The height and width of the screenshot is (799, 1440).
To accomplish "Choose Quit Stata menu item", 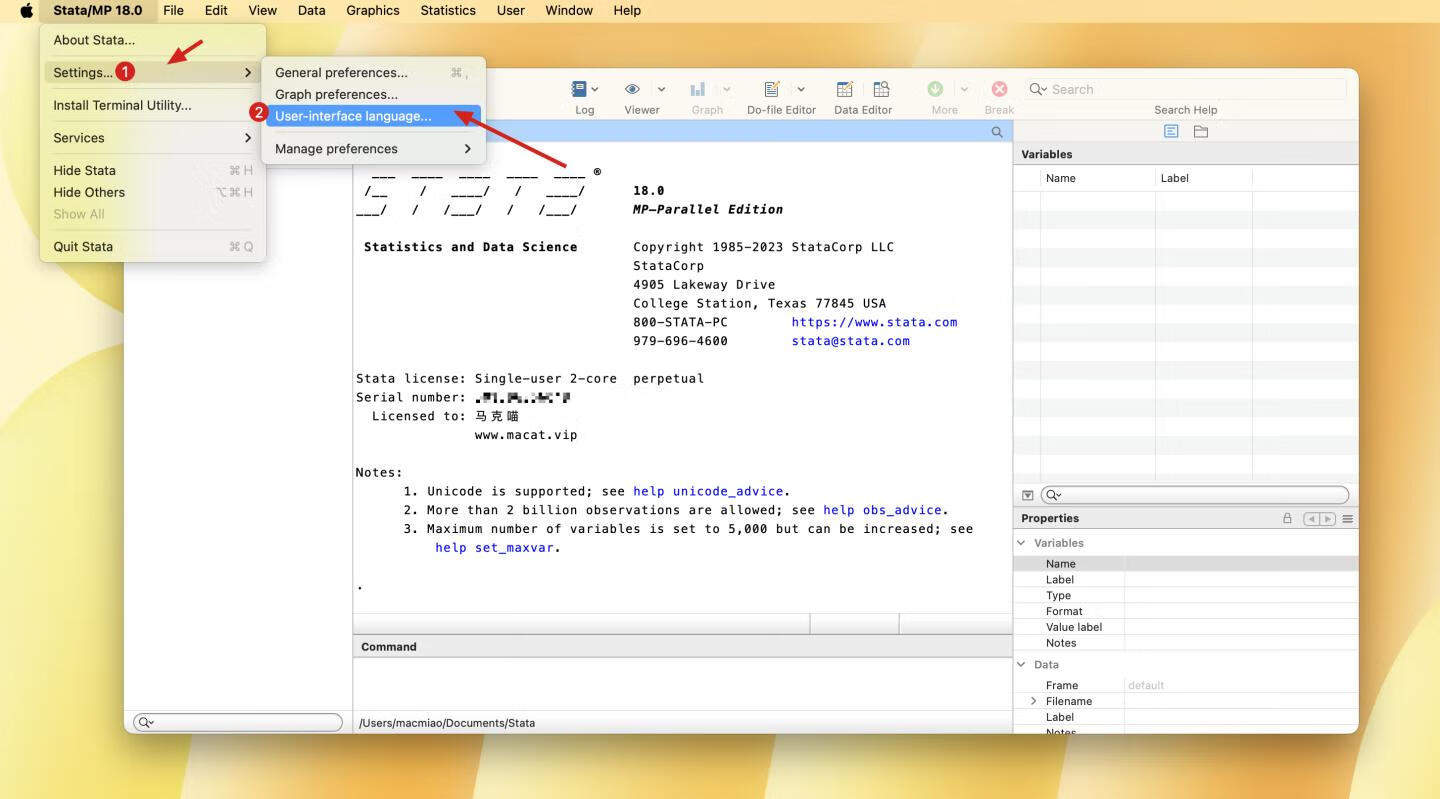I will pos(152,246).
